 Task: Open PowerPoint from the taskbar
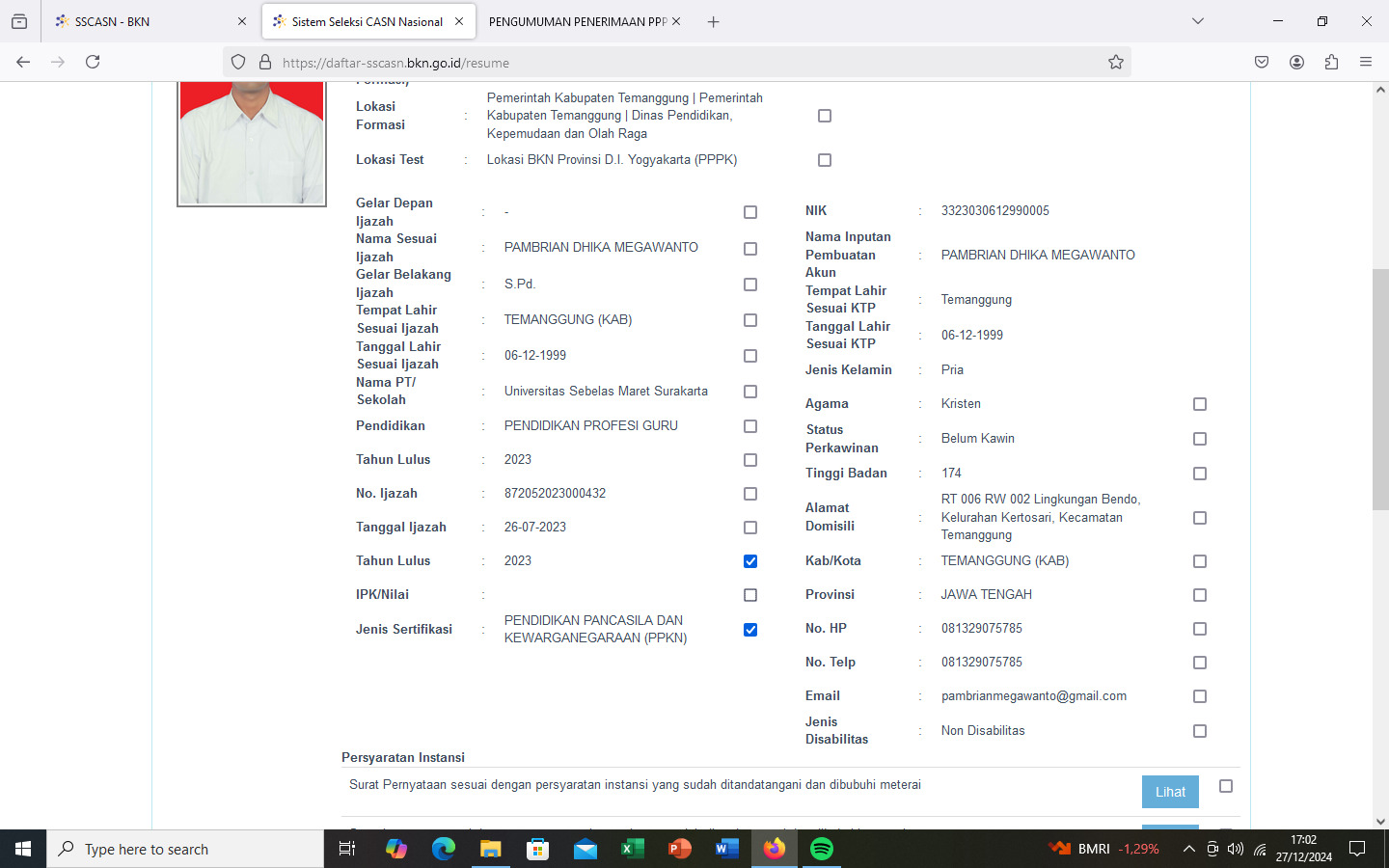pyautogui.click(x=680, y=849)
